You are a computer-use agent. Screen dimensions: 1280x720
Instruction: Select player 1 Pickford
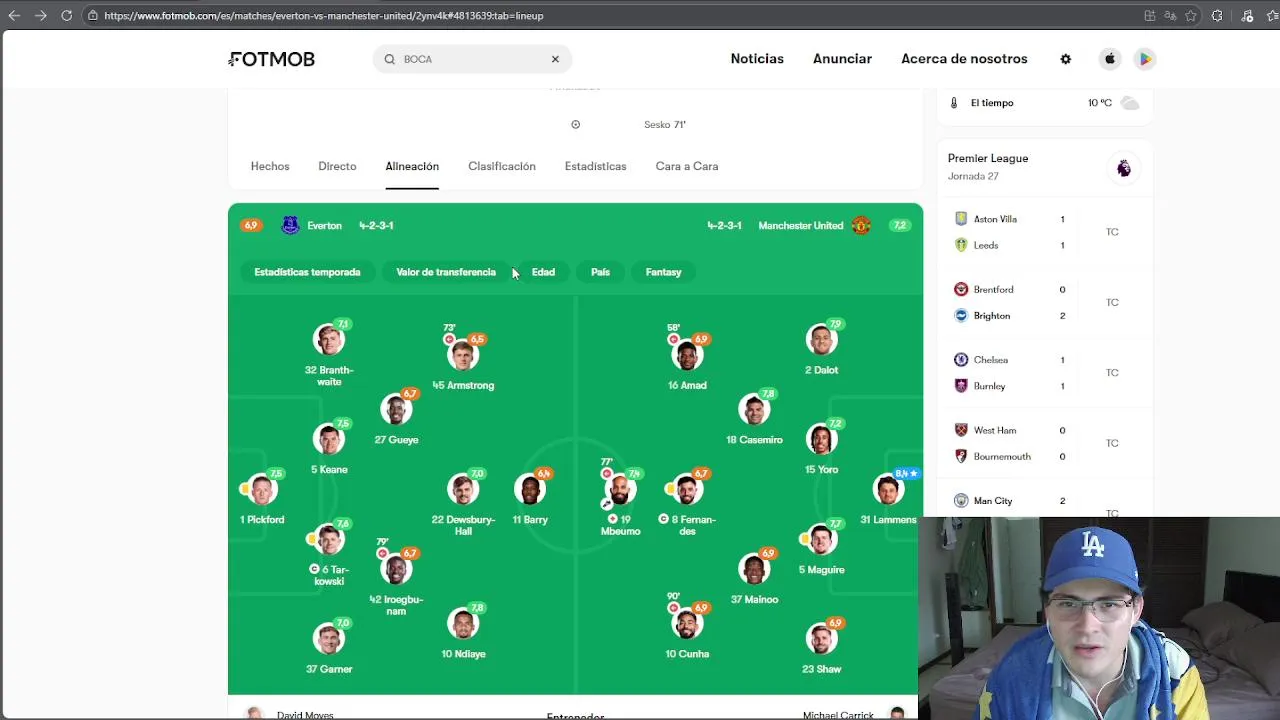pyautogui.click(x=262, y=498)
